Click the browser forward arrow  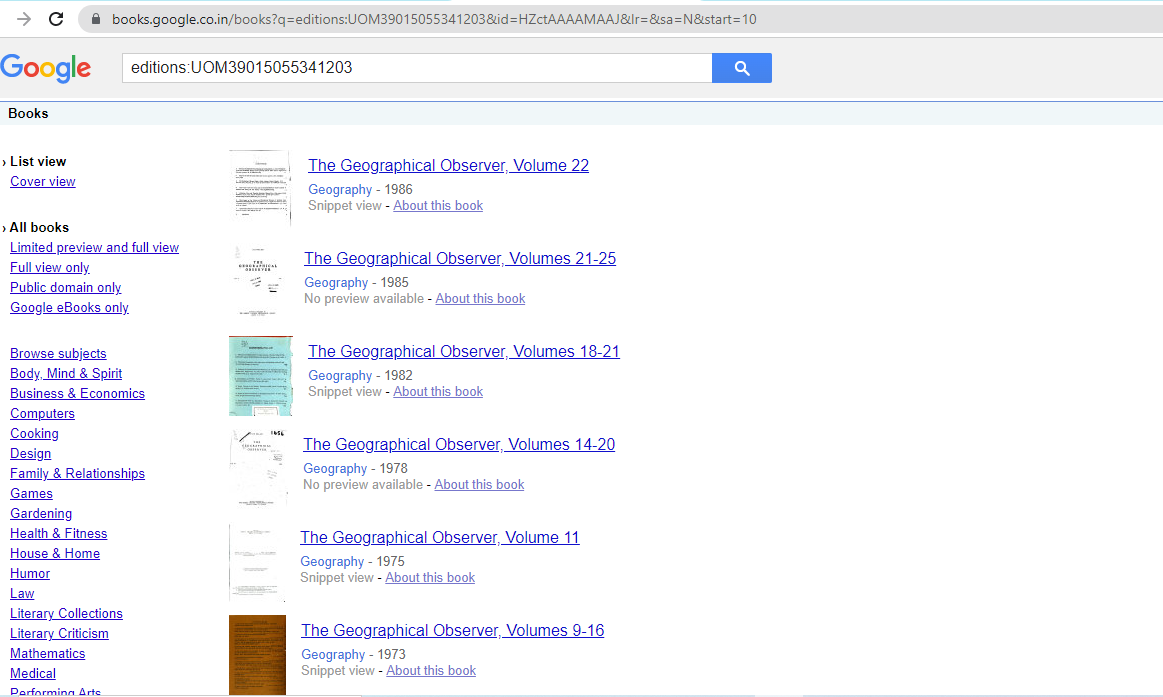(x=24, y=19)
